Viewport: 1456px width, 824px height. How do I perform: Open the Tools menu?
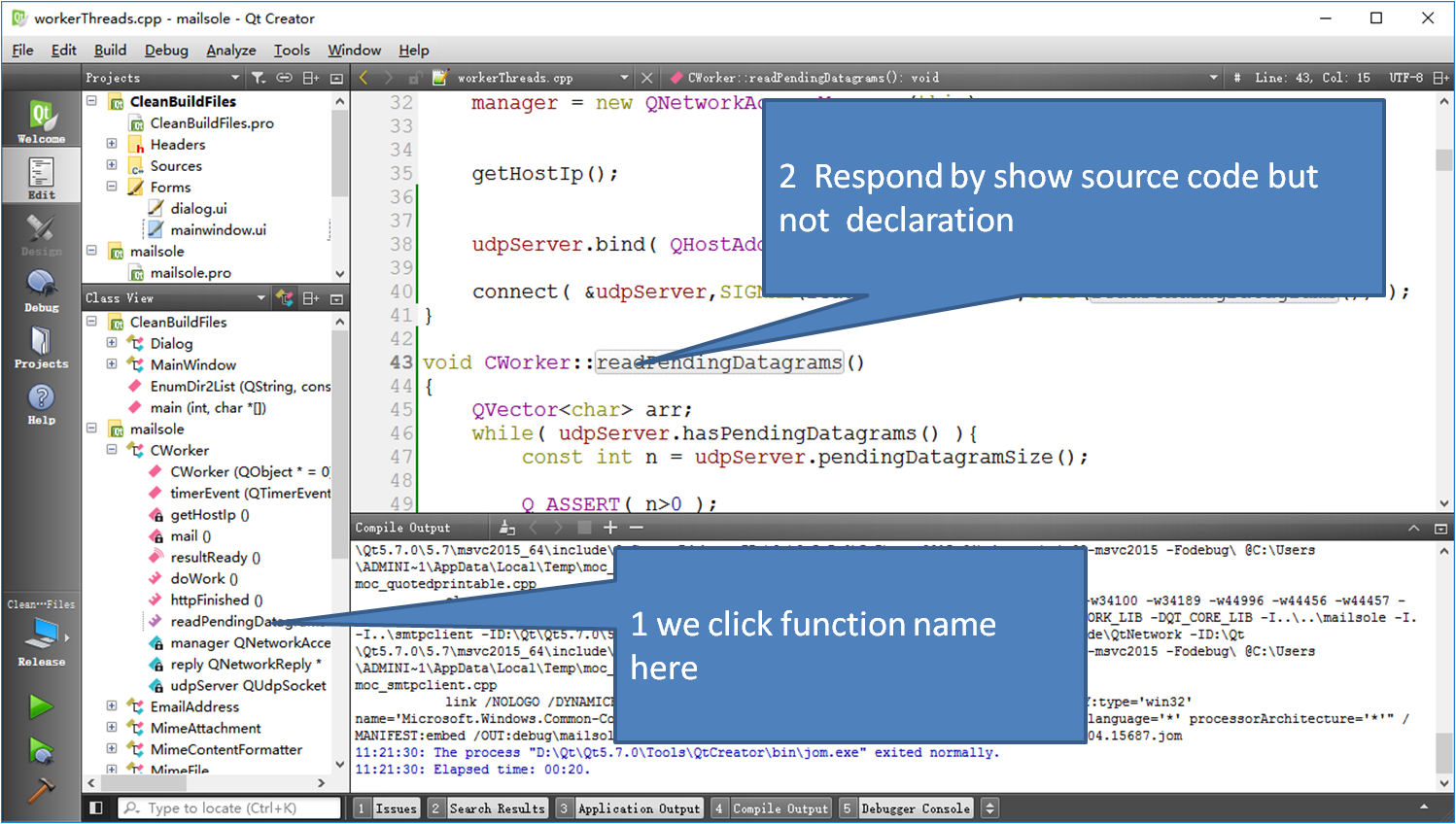(292, 50)
